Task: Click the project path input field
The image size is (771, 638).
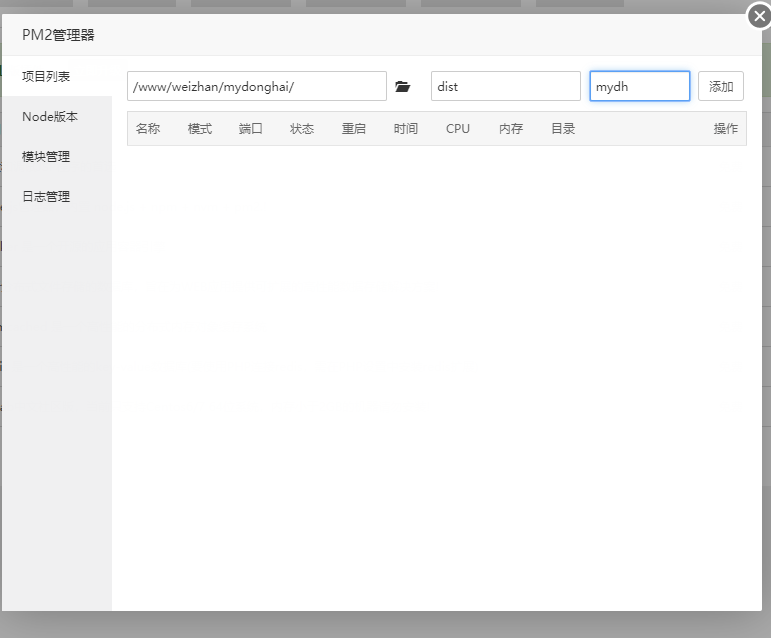Action: (x=256, y=86)
